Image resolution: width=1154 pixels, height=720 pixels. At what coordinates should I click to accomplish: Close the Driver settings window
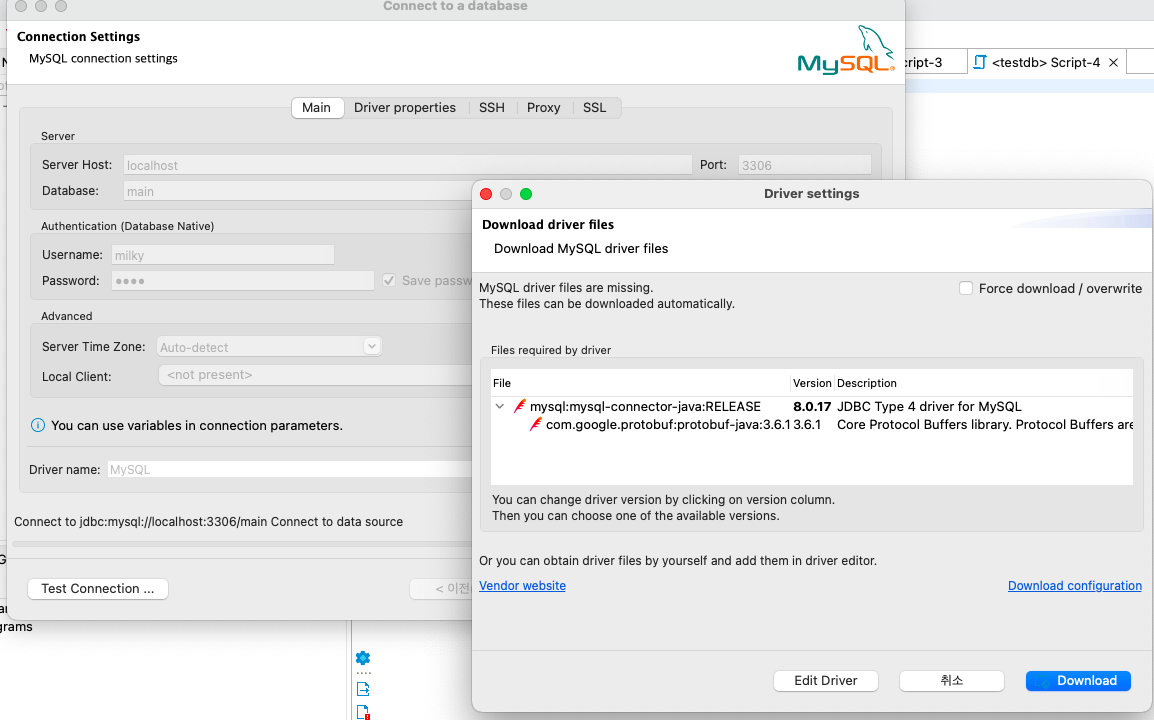pyautogui.click(x=486, y=194)
